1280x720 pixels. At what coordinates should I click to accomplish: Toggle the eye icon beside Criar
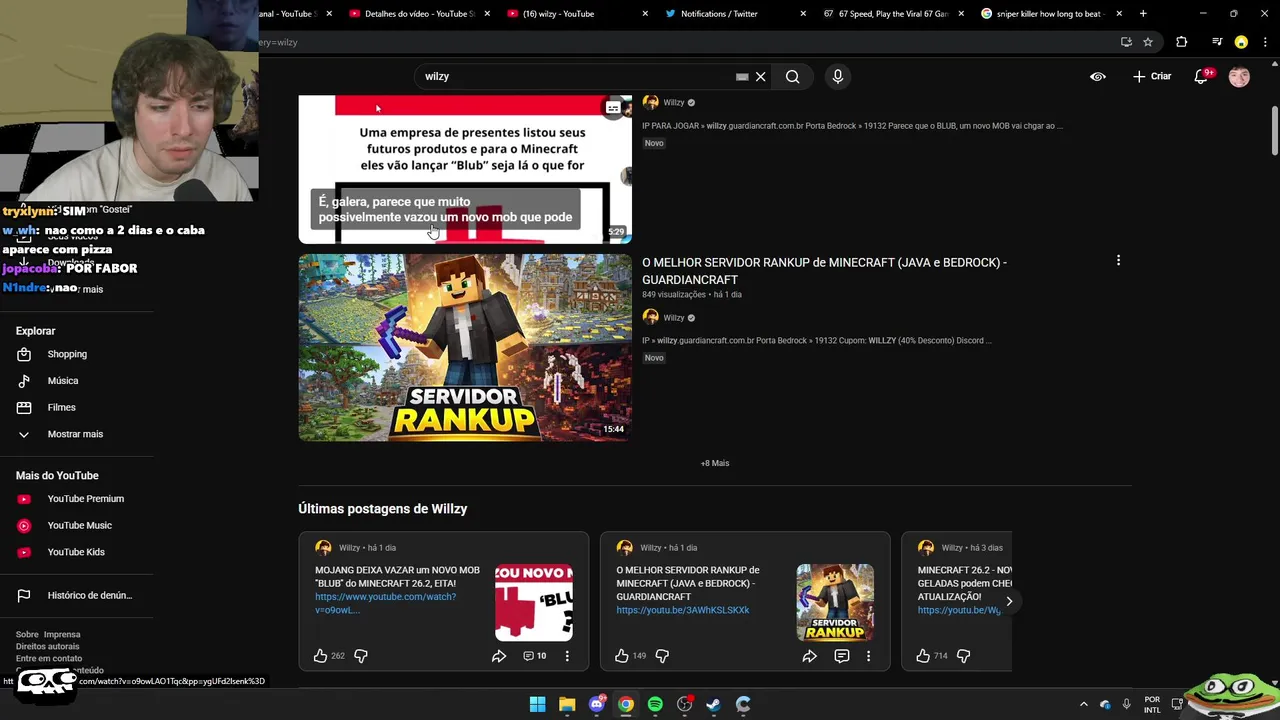[x=1098, y=76]
